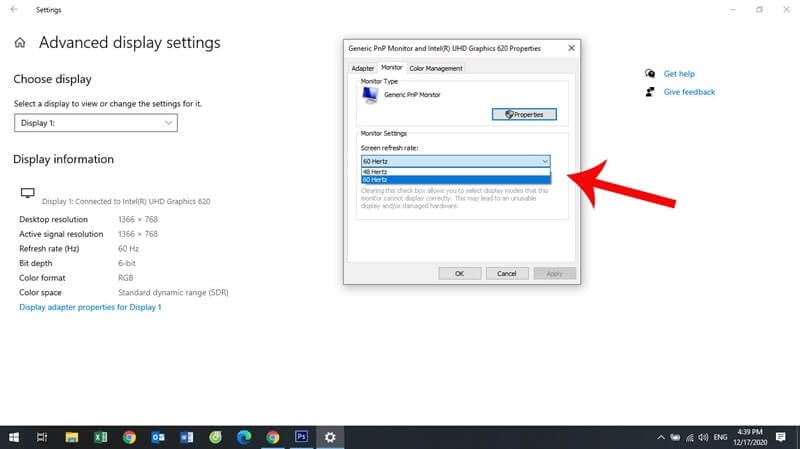Switch to the Adapter tab
The width and height of the screenshot is (800, 449).
[363, 68]
